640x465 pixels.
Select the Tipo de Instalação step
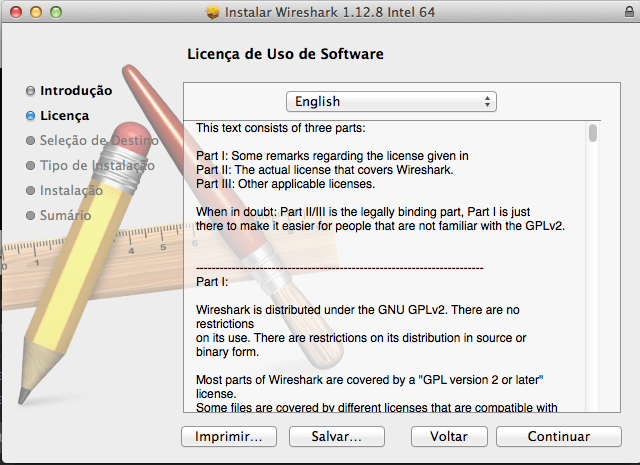pos(96,165)
